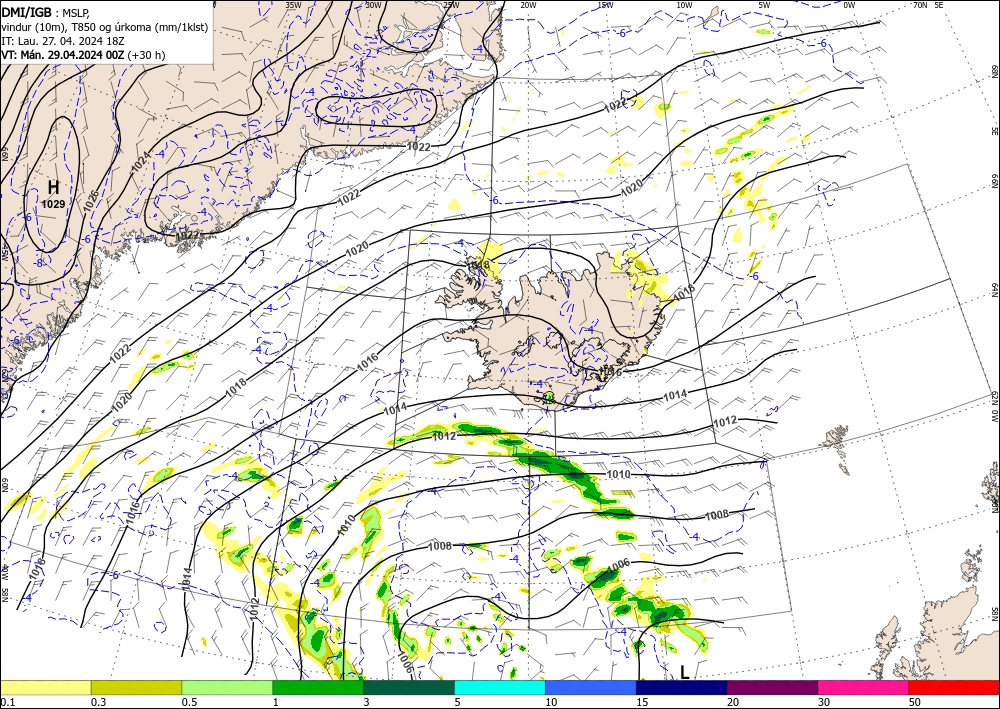Image resolution: width=1000 pixels, height=709 pixels.
Task: Click the '70N' latitude label
Action: click(x=920, y=5)
